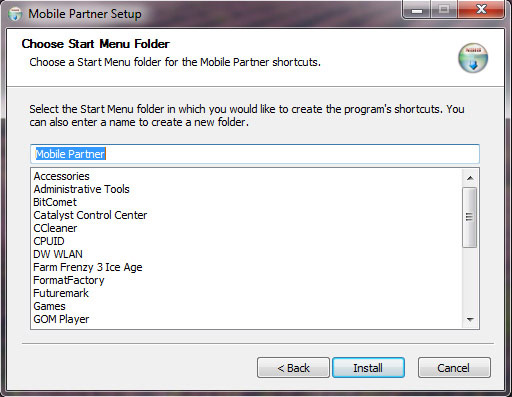Click the Mobile Partner title bar icon
The height and width of the screenshot is (397, 512).
click(15, 14)
